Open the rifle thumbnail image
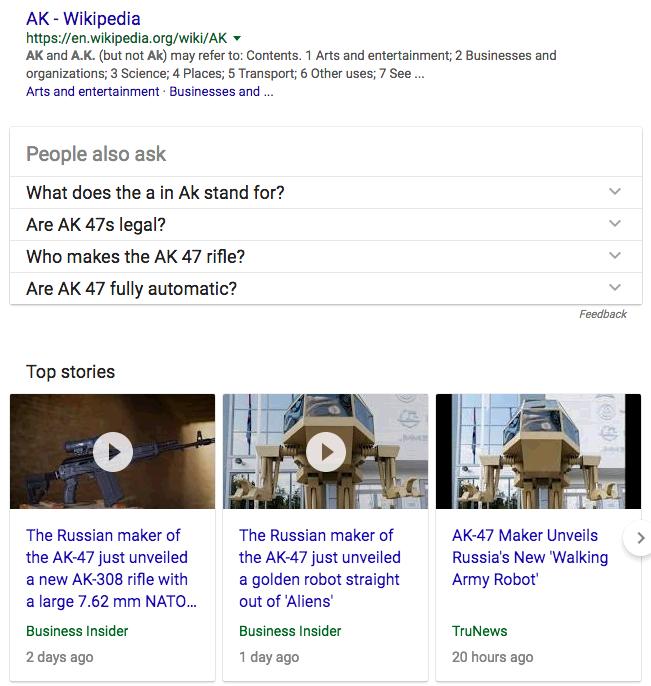Screen dimensions: 651x686 tap(112, 451)
